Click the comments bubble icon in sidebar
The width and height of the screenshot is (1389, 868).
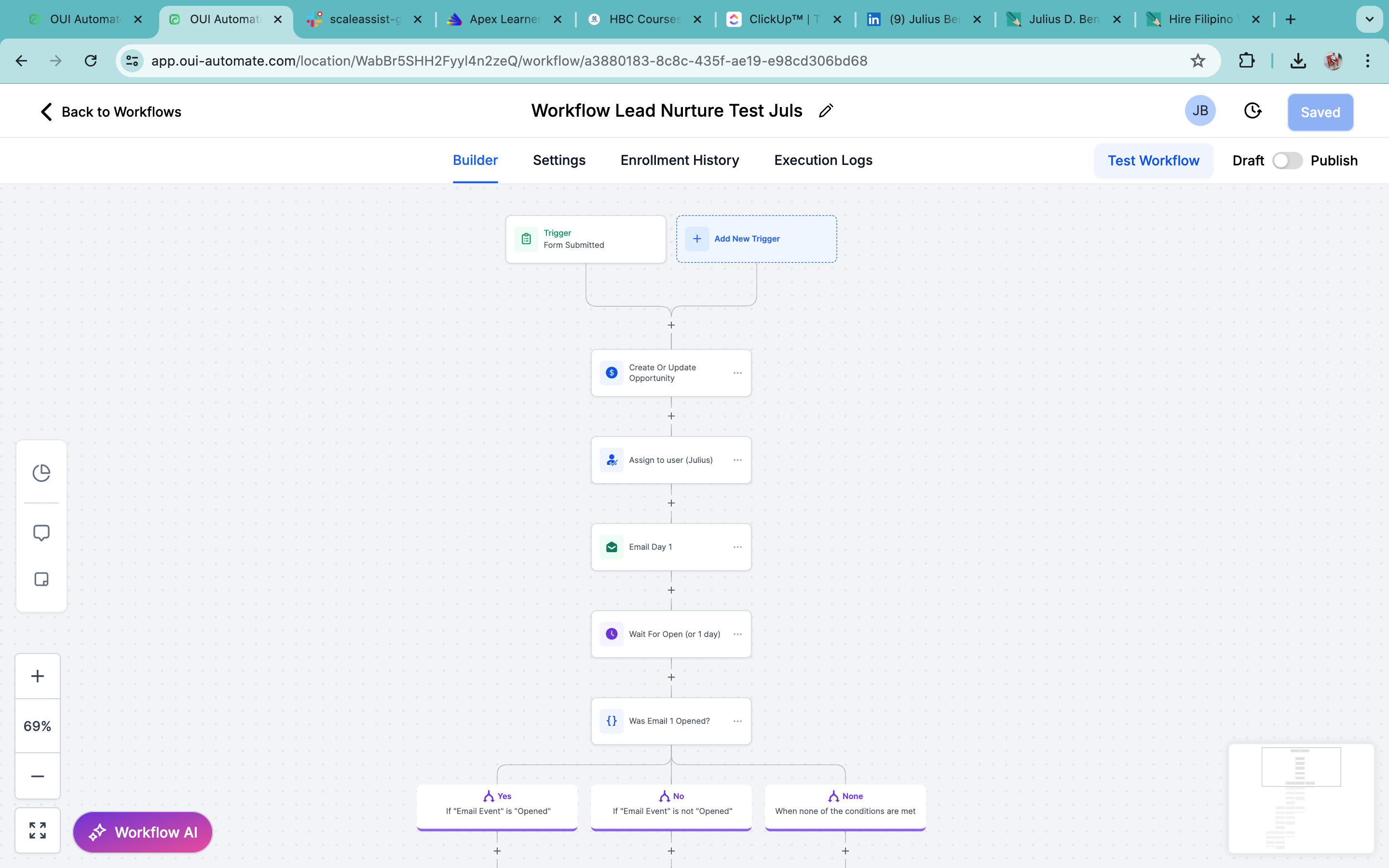pos(41,533)
